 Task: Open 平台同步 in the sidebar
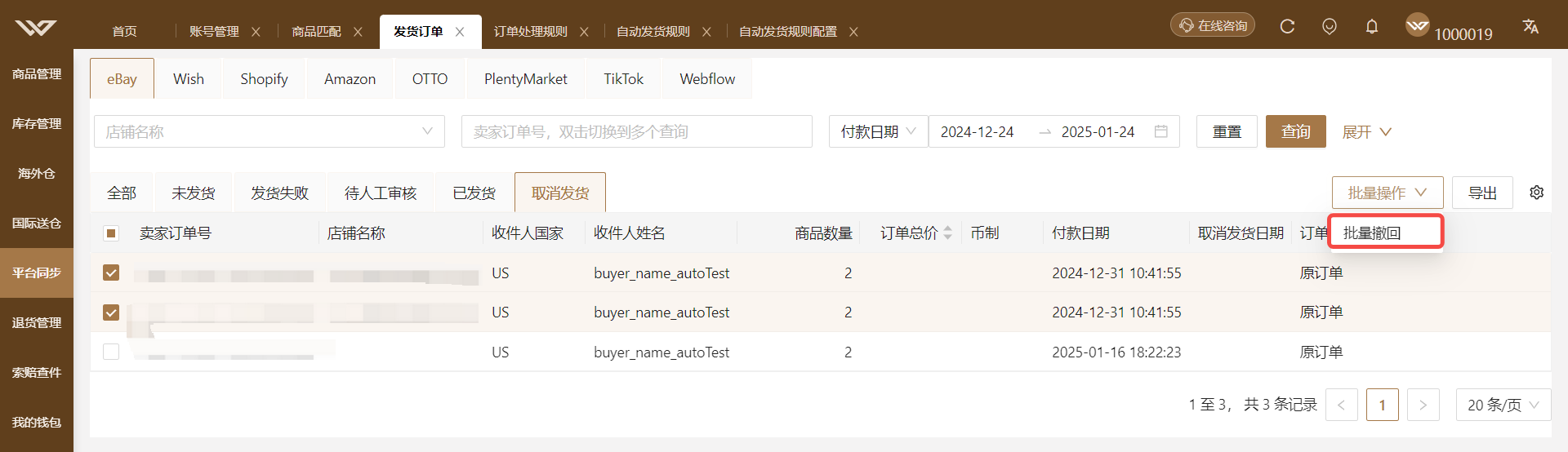[x=37, y=273]
